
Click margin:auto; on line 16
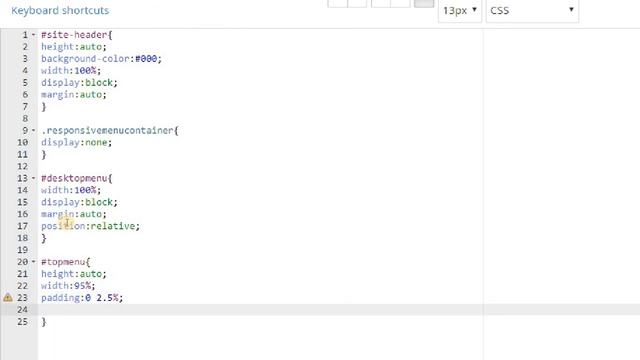pyautogui.click(x=73, y=214)
